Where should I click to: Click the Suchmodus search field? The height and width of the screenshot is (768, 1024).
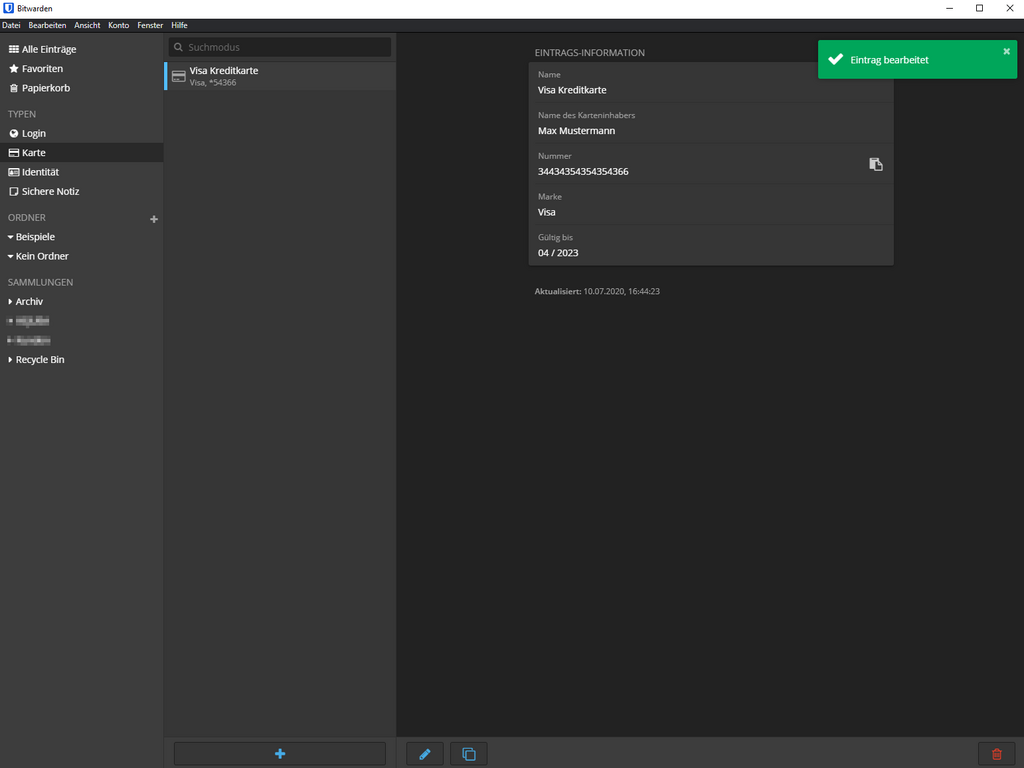280,47
